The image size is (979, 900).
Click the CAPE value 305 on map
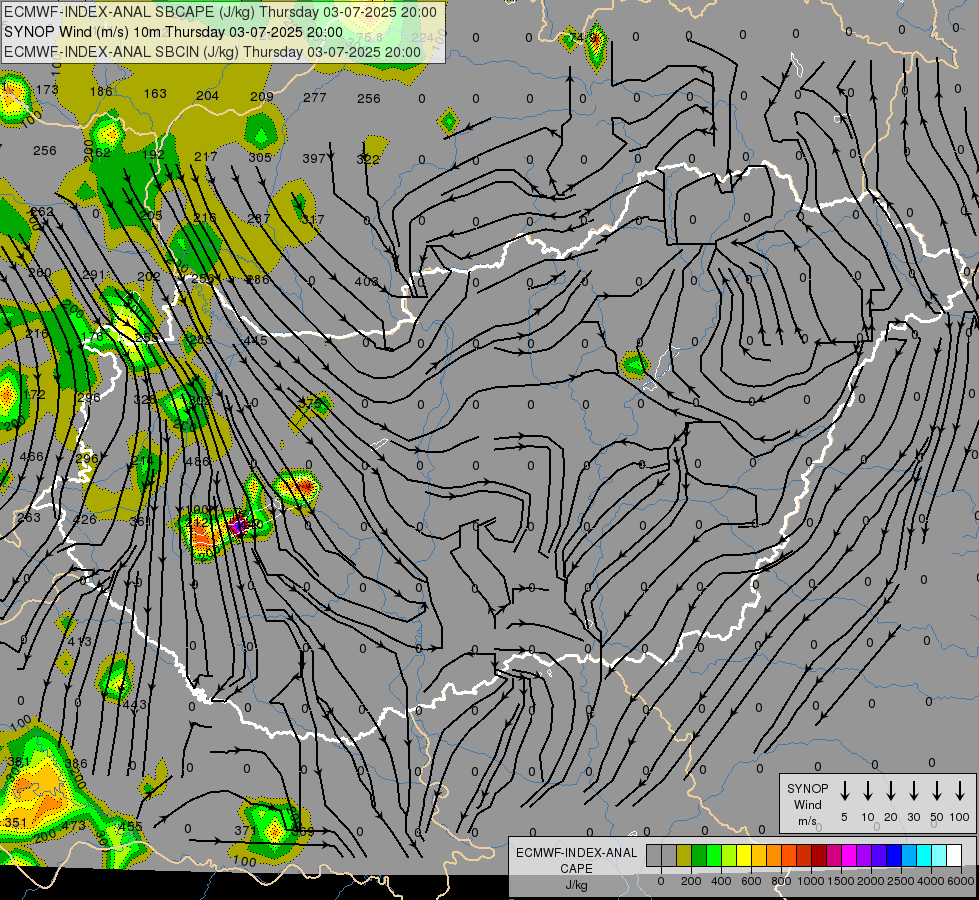(260, 158)
